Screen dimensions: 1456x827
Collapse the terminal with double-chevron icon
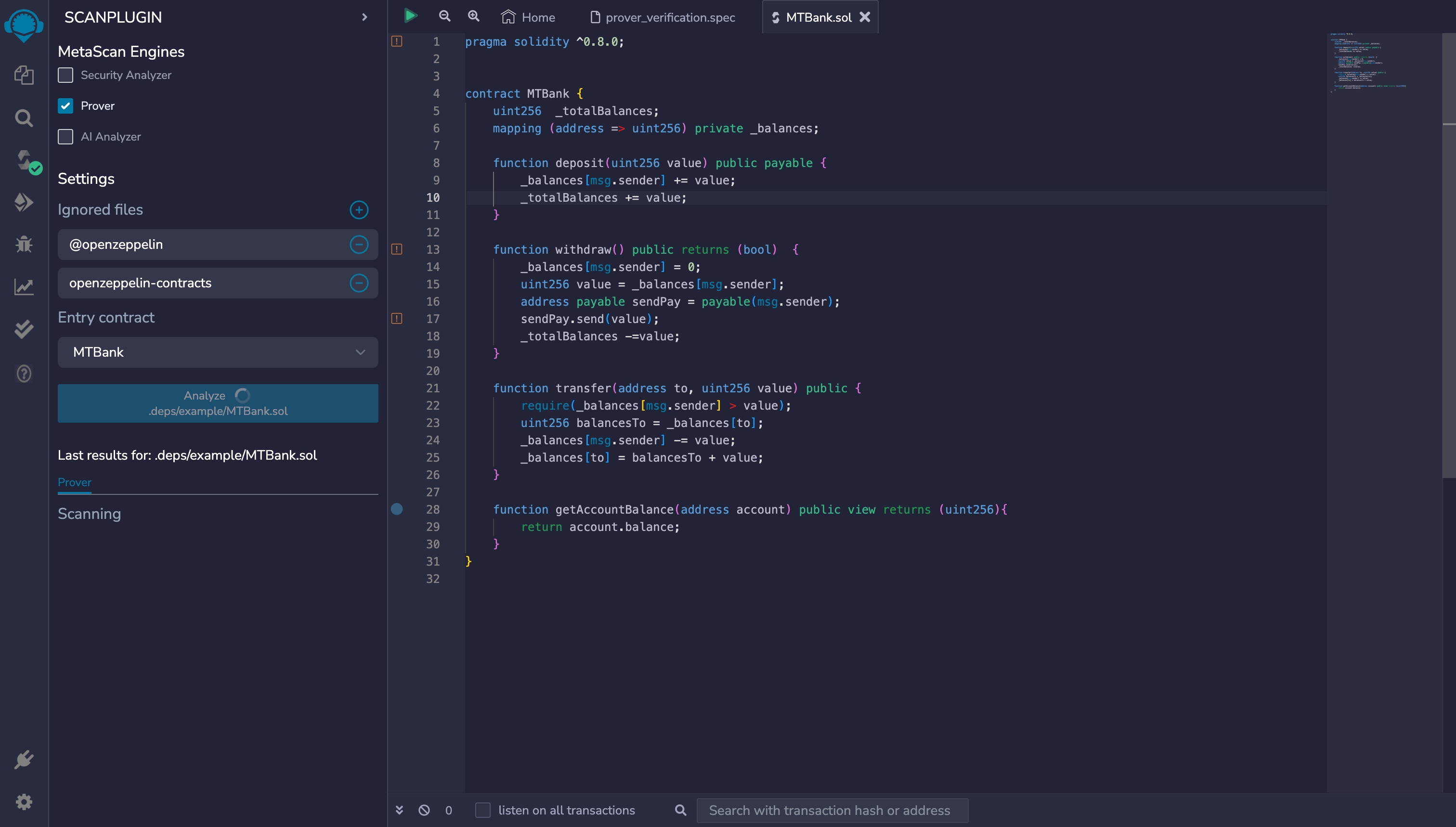coord(399,811)
